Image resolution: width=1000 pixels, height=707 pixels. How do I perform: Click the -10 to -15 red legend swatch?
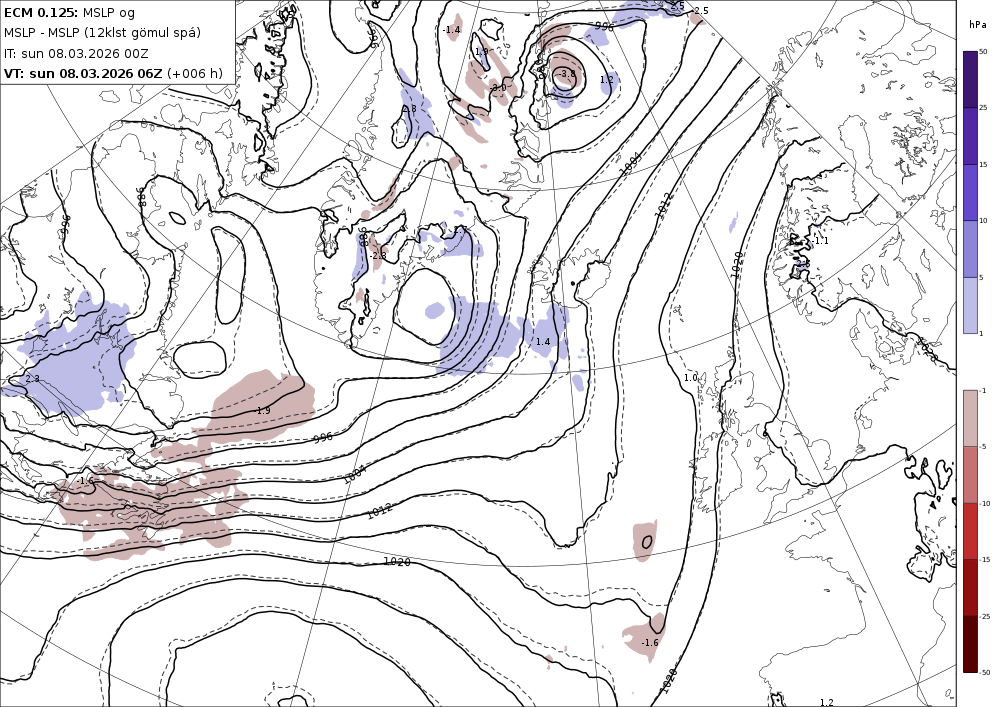coord(970,531)
